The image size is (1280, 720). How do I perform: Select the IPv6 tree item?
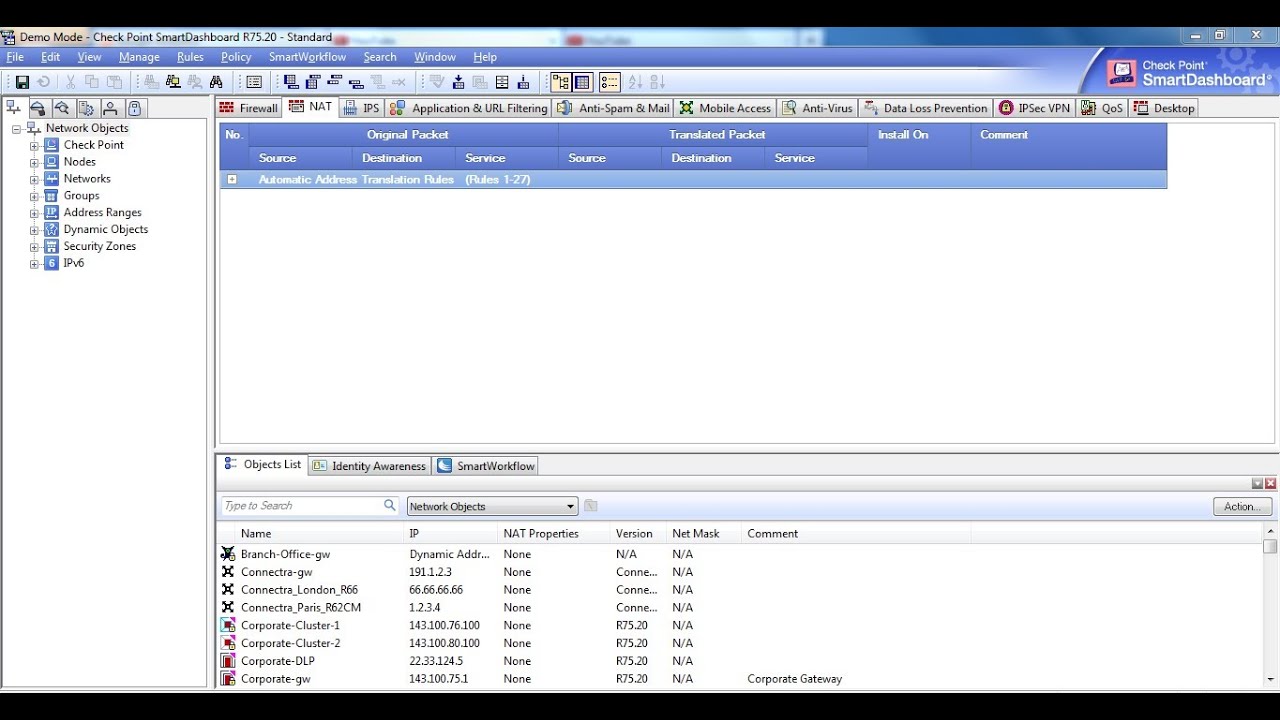pos(74,264)
